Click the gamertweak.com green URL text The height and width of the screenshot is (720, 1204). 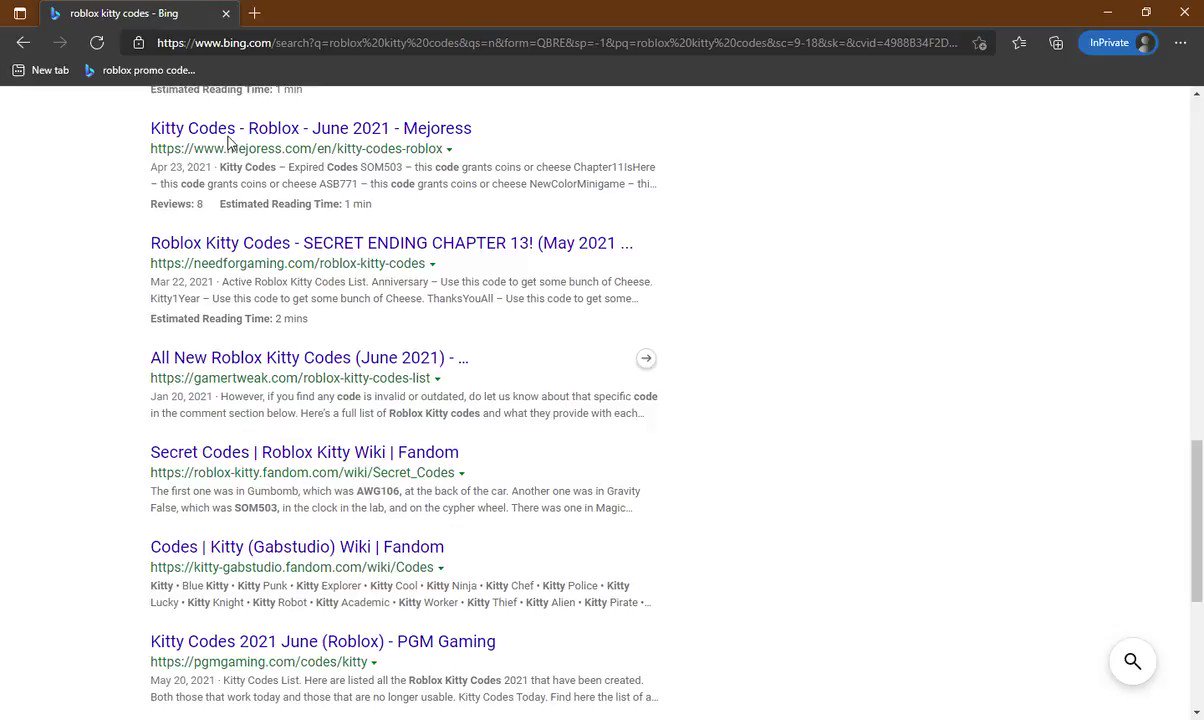tap(290, 378)
